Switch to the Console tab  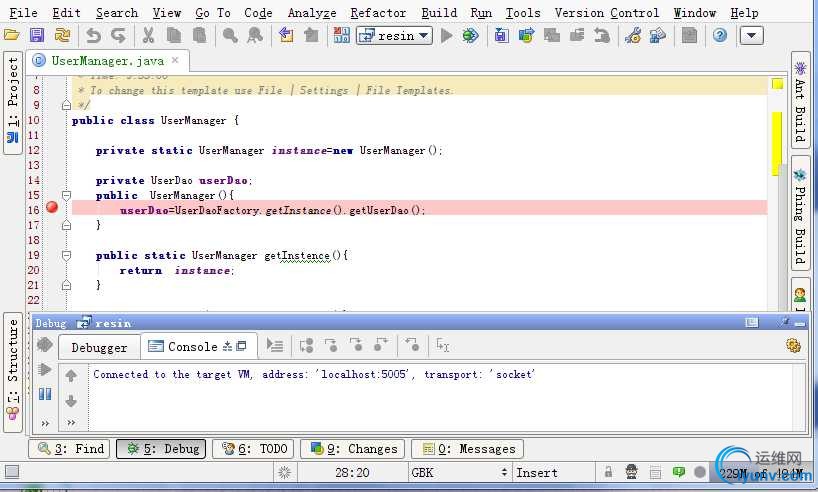click(198, 346)
